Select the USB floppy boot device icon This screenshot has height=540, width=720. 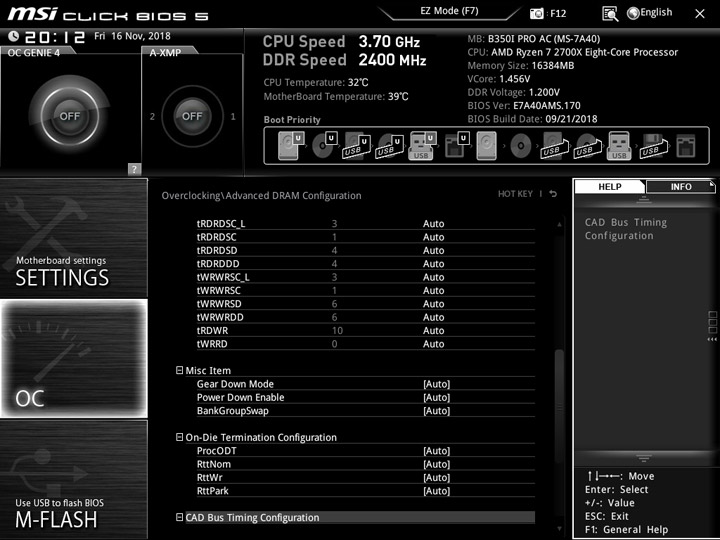pyautogui.click(x=653, y=146)
